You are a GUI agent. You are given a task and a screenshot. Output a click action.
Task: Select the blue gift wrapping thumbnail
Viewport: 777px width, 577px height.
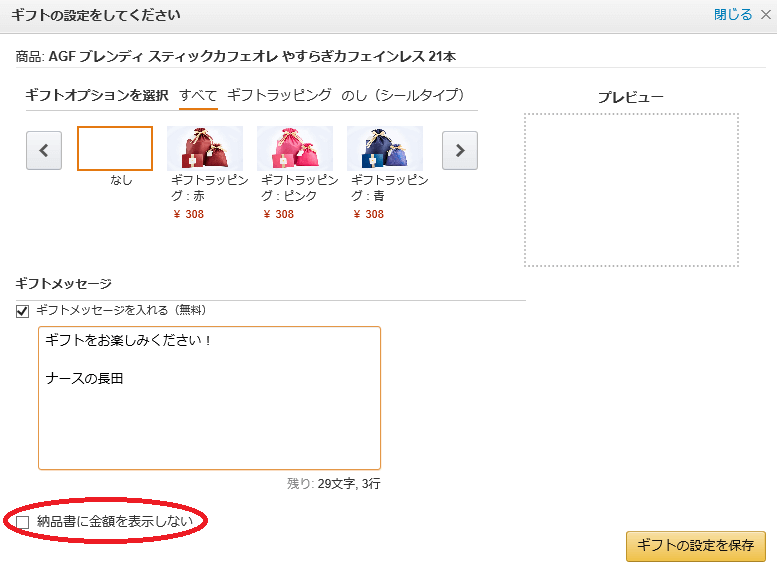point(384,148)
